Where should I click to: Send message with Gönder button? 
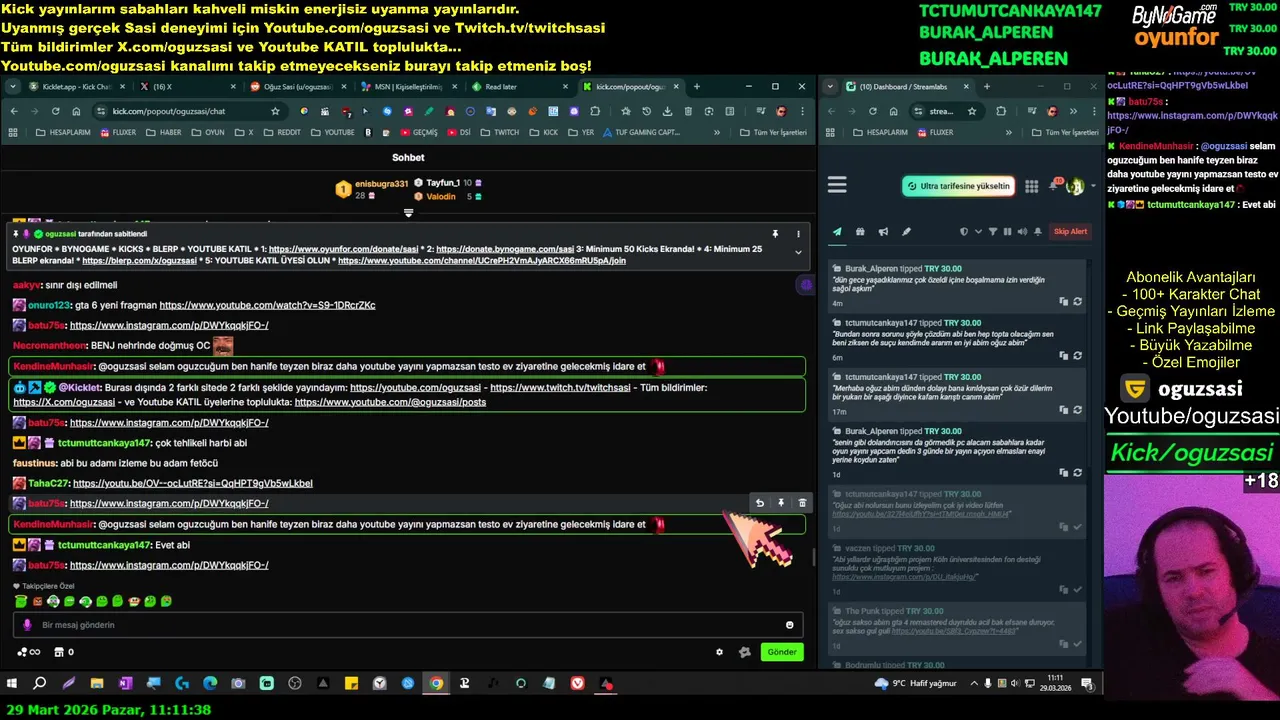pyautogui.click(x=782, y=652)
